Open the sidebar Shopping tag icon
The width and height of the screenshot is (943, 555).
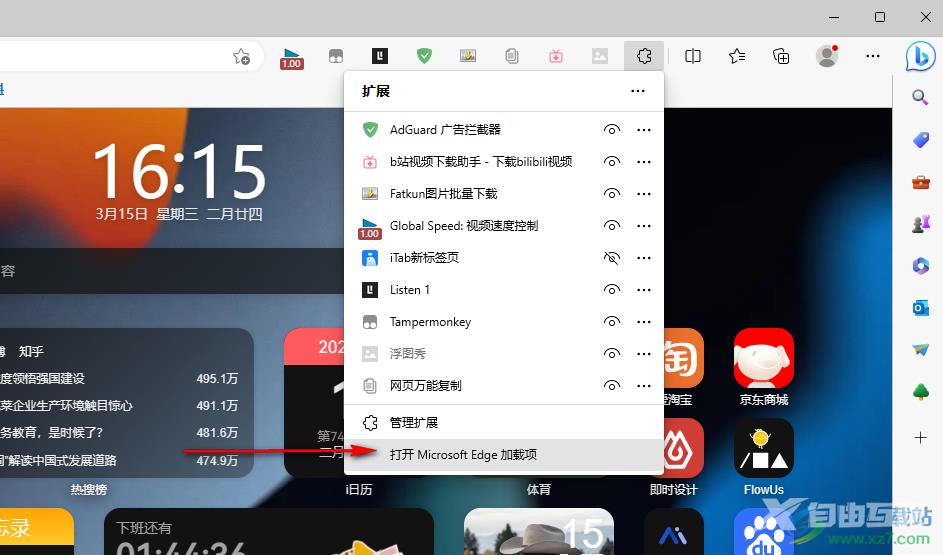(920, 140)
